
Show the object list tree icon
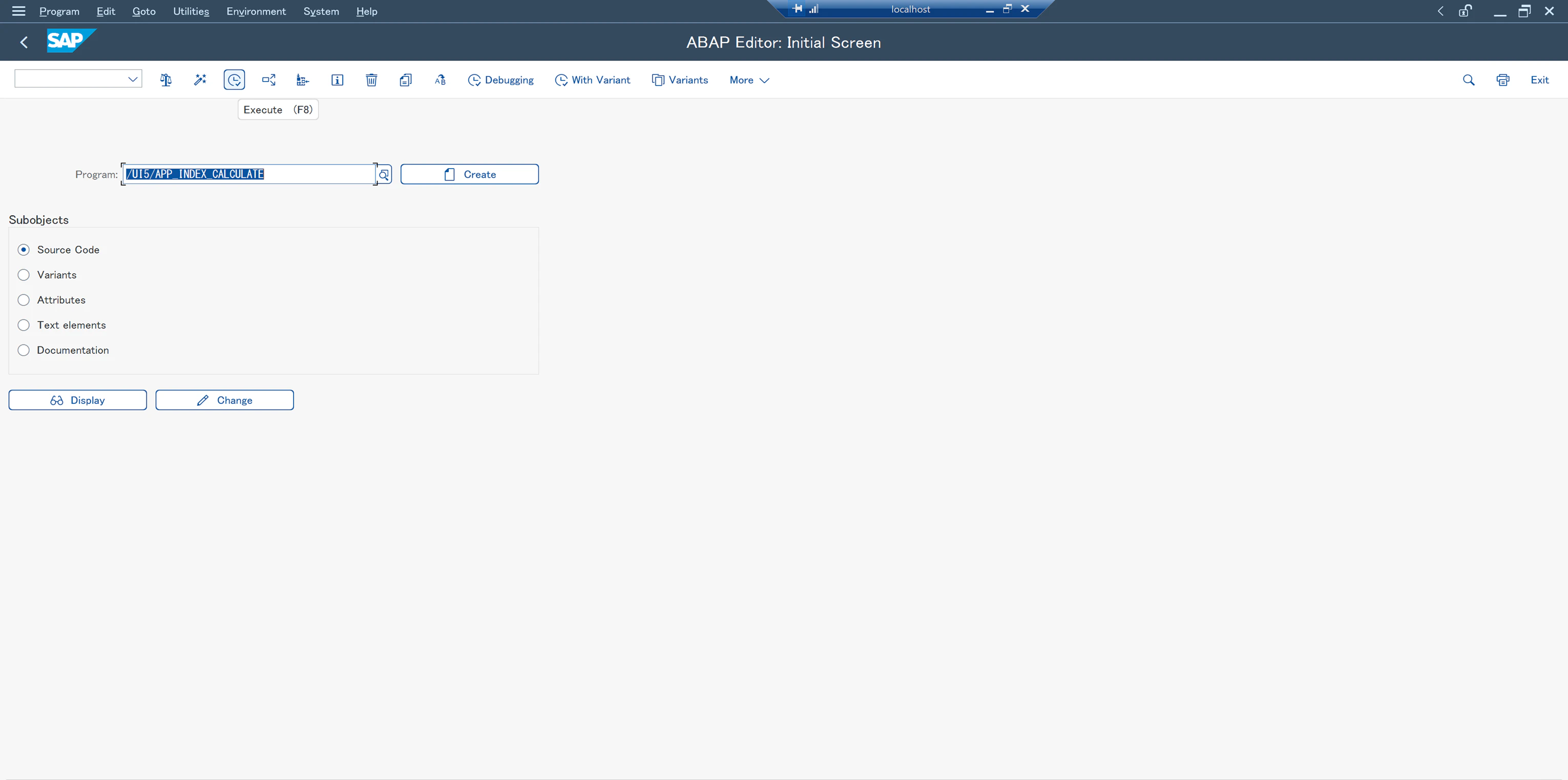[303, 80]
